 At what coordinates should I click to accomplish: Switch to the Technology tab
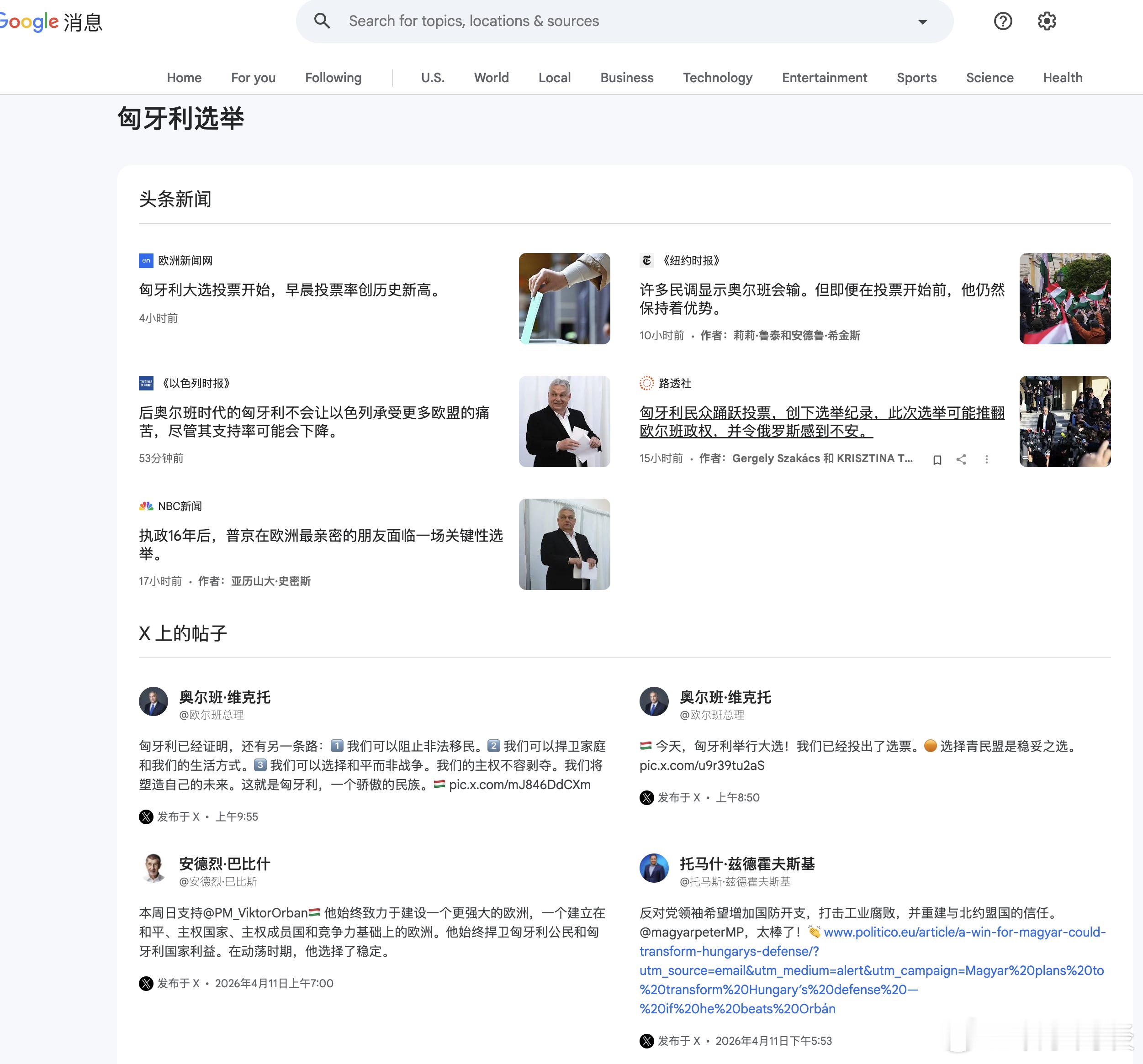pos(717,78)
